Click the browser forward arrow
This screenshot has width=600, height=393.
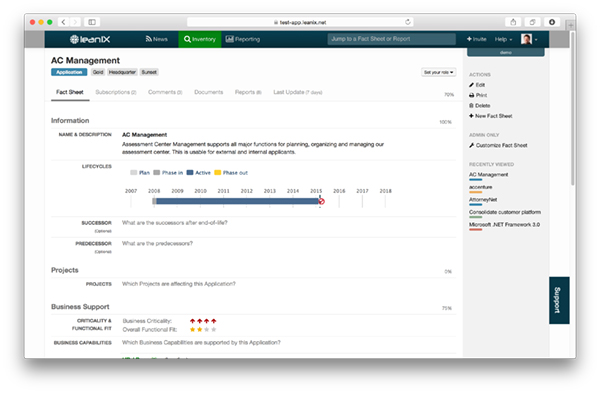[x=75, y=22]
